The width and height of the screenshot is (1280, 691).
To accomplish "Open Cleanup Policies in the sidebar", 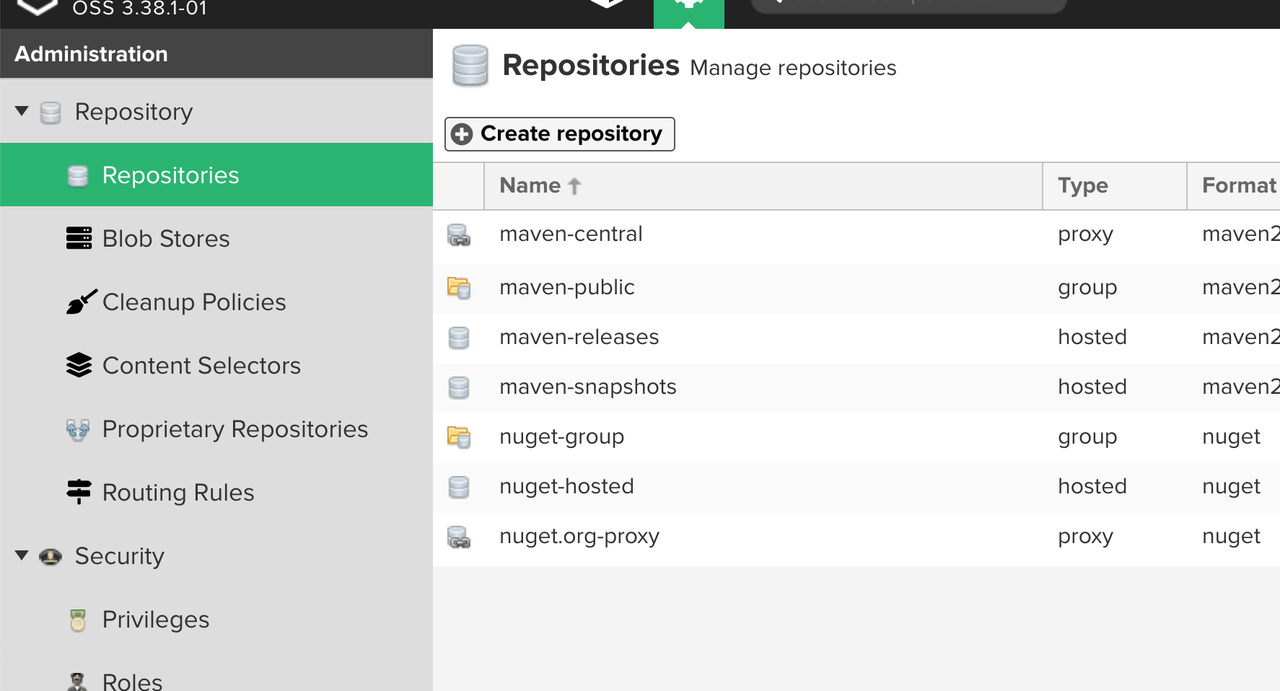I will point(216,302).
